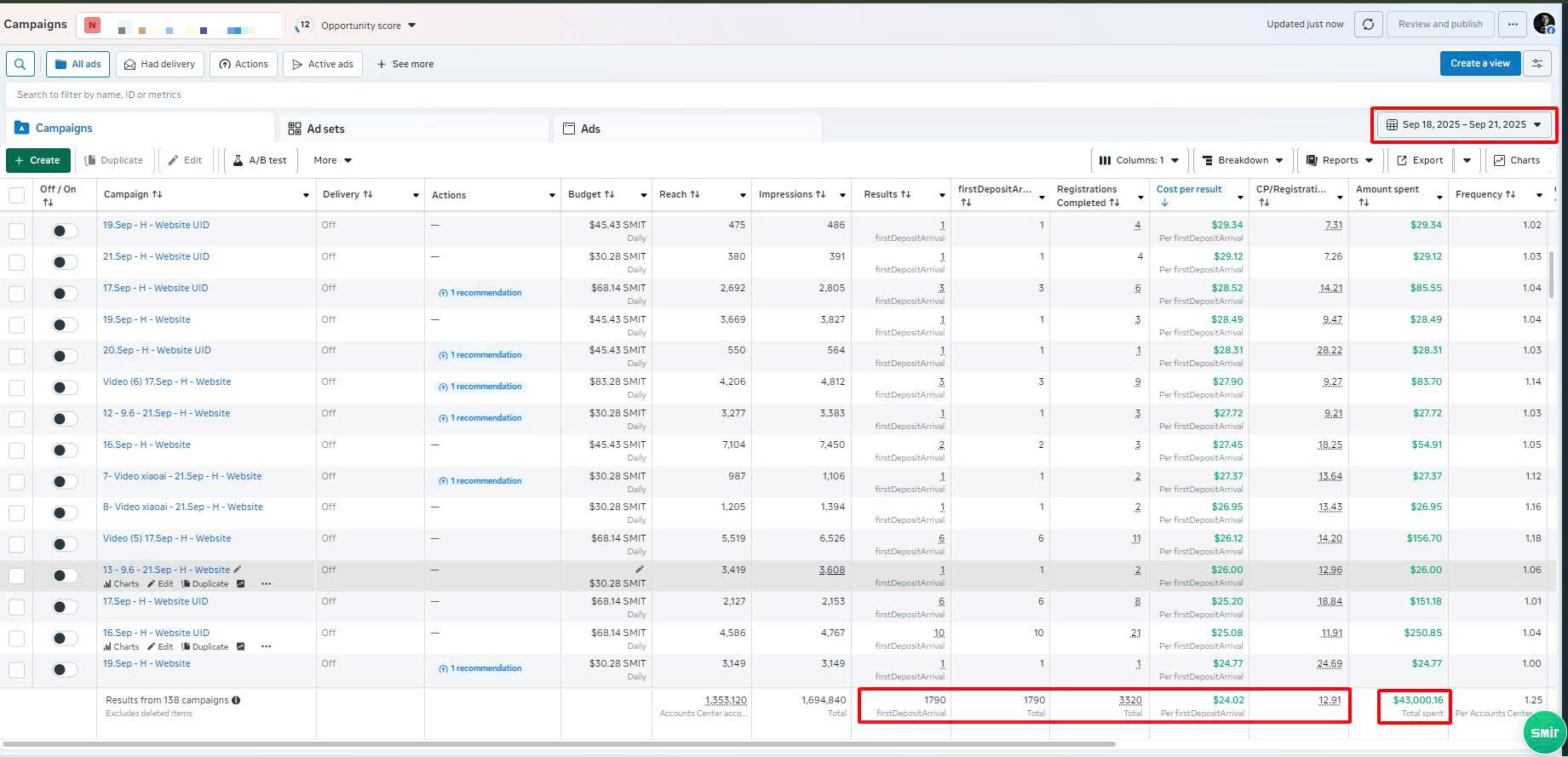The image size is (1568, 757).
Task: Click image icon in 13 - 9.6 - 21.Sep row actions
Action: [x=241, y=584]
